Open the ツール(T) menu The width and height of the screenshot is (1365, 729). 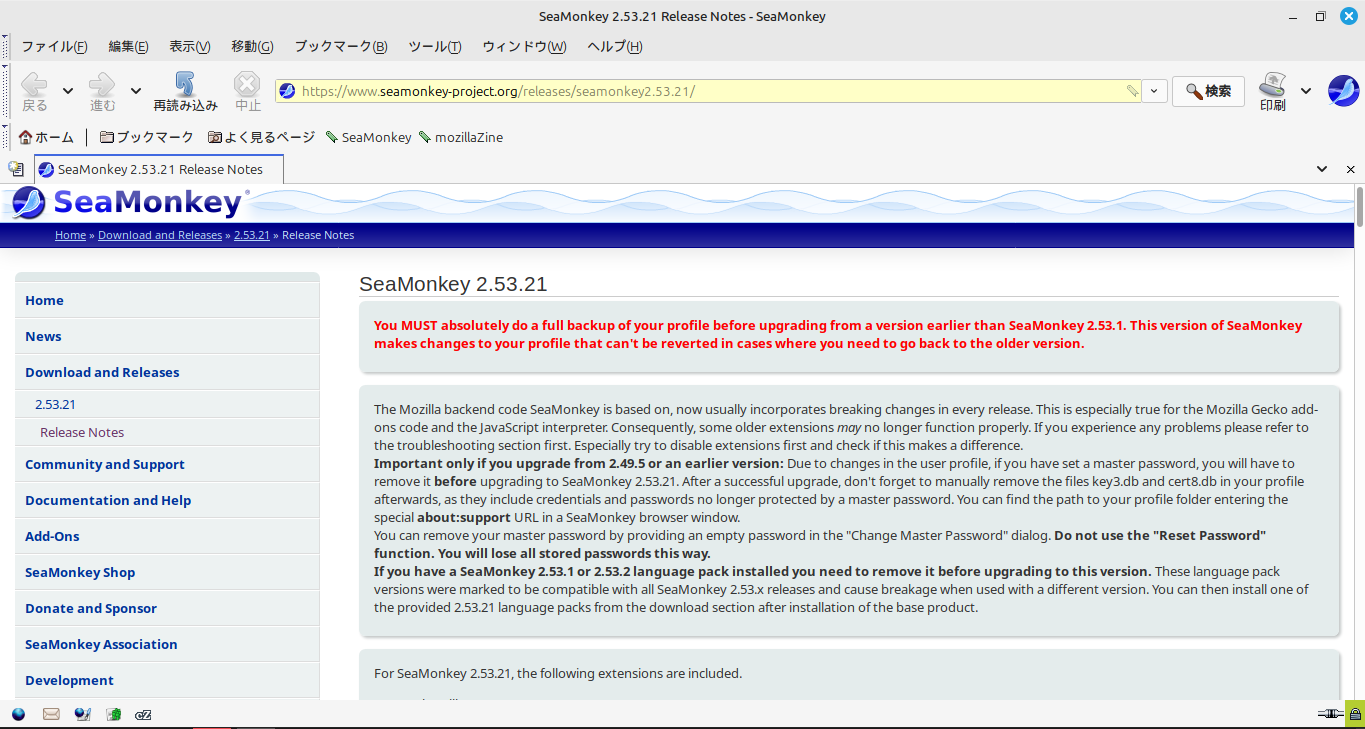[435, 46]
